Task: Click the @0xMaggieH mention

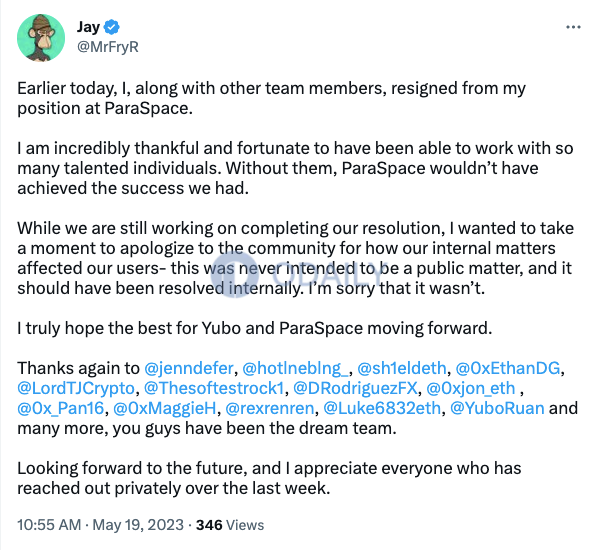Action: click(165, 408)
